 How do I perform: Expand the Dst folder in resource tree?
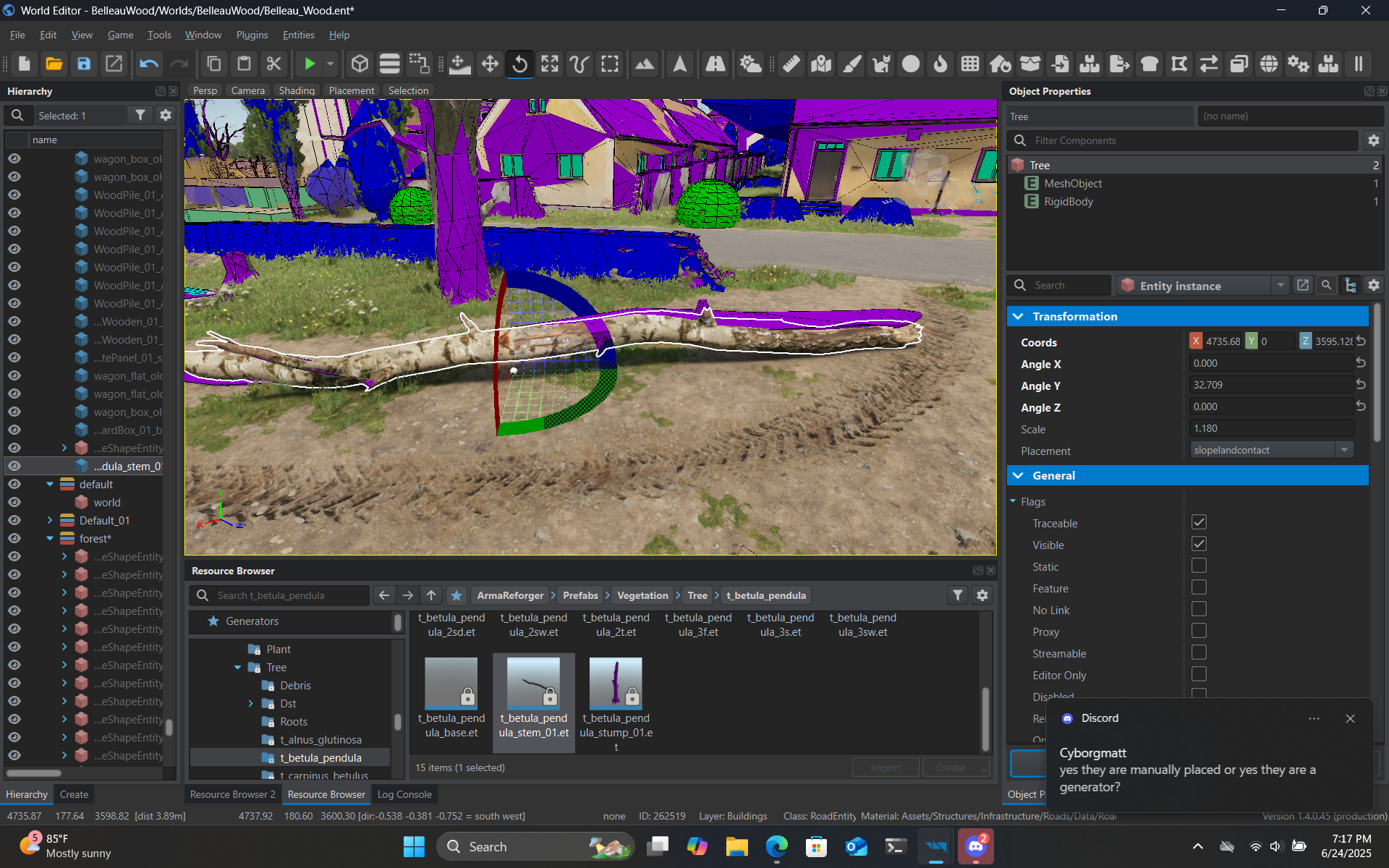251,703
